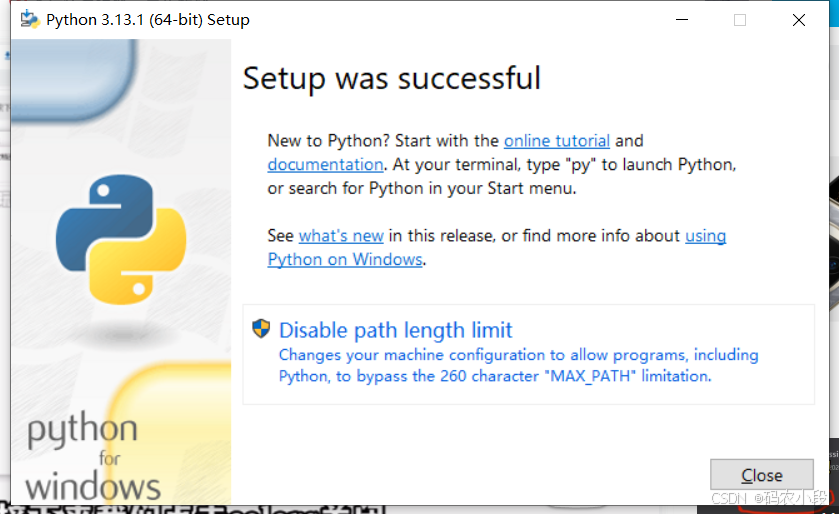Viewport: 839px width, 514px height.
Task: Click the Close button
Action: pyautogui.click(x=761, y=474)
